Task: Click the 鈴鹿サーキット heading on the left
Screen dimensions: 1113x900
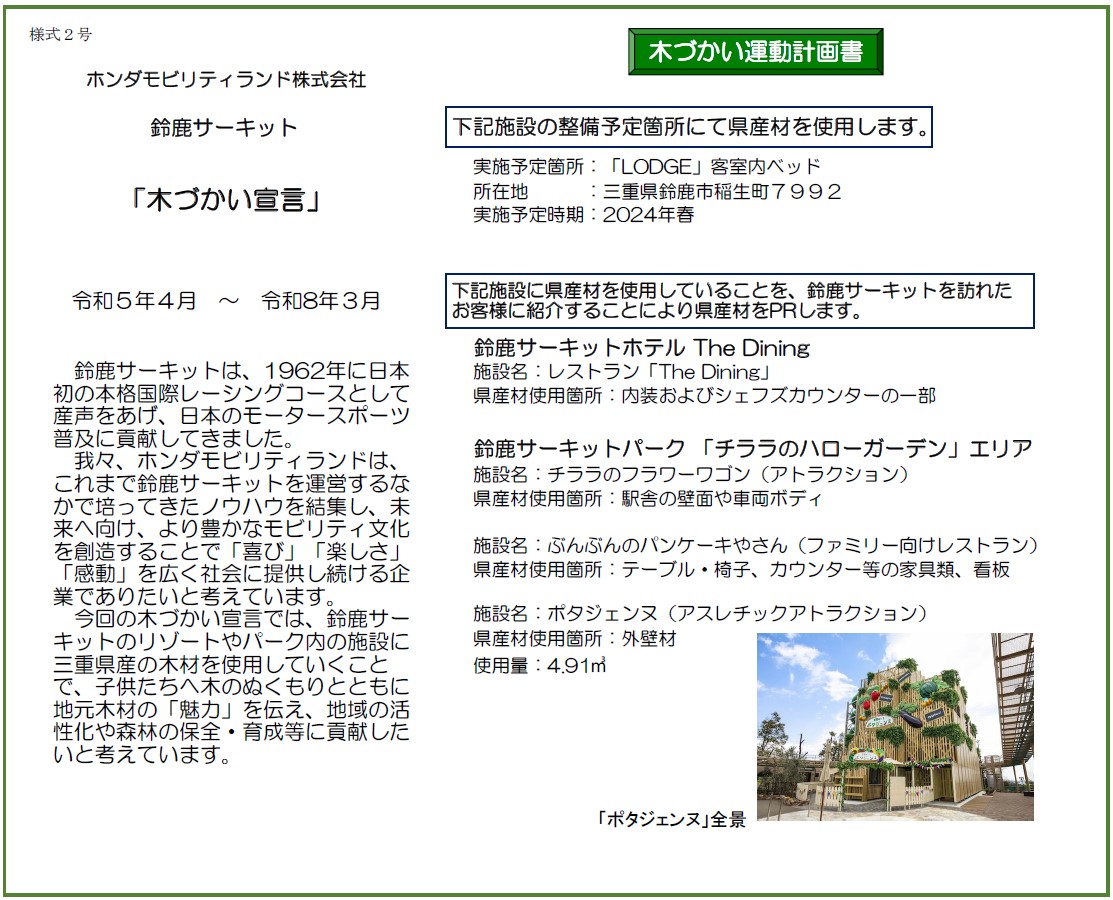Action: click(224, 128)
